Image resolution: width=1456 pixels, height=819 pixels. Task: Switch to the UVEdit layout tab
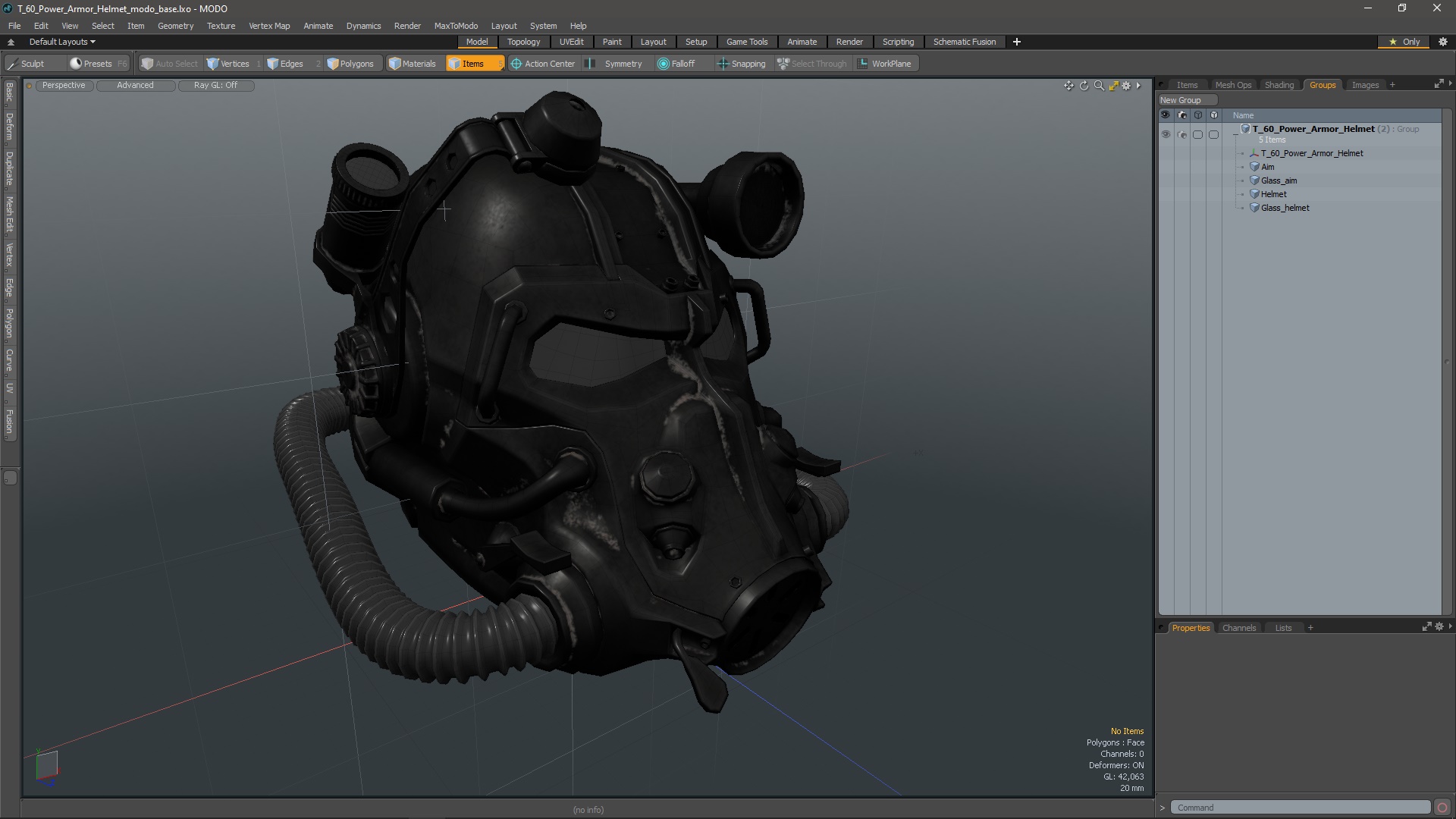(x=571, y=42)
